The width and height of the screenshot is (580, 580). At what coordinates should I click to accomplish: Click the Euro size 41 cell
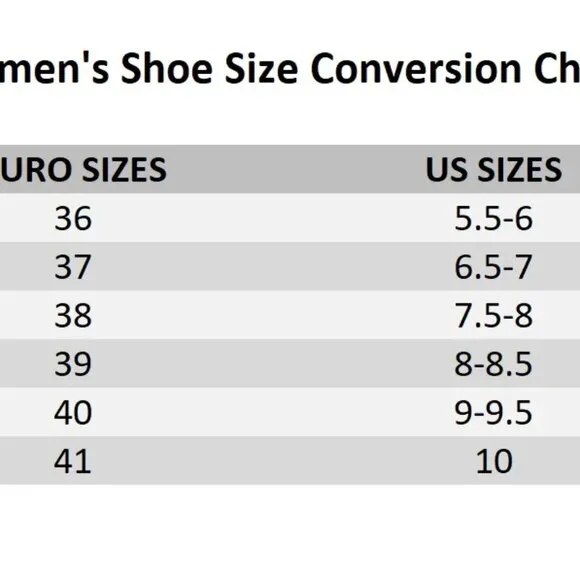point(73,461)
